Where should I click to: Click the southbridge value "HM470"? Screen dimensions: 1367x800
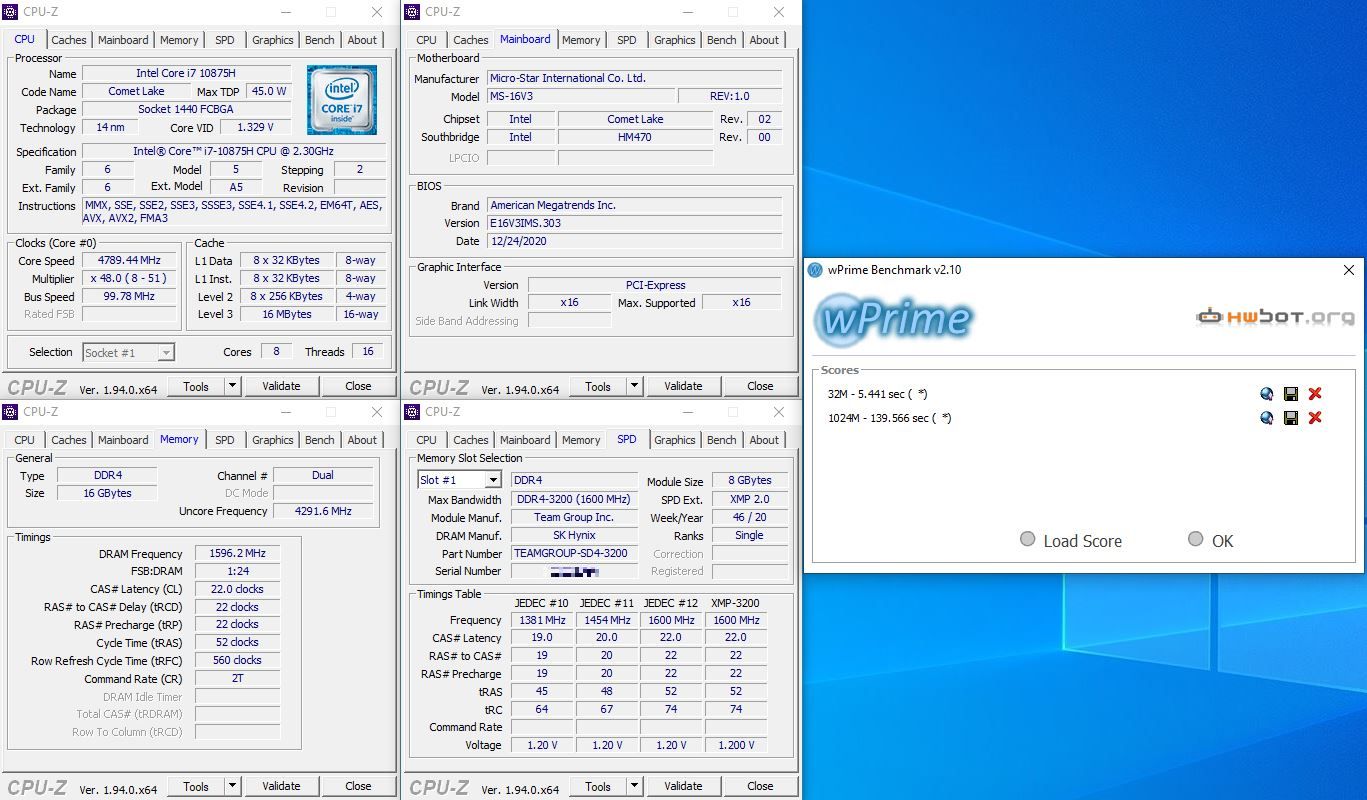point(635,137)
